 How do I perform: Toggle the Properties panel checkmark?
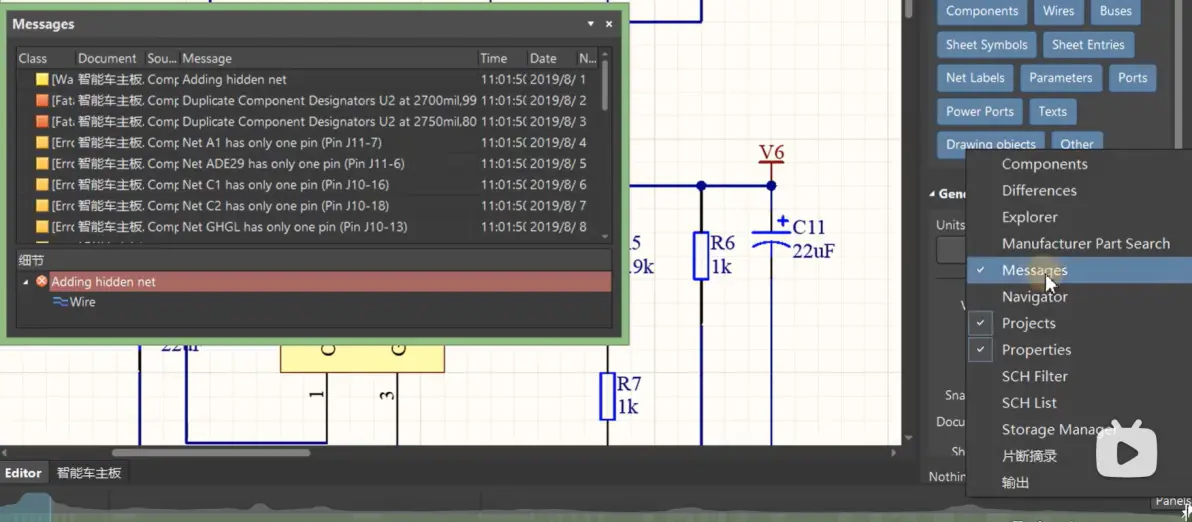pyautogui.click(x=981, y=350)
